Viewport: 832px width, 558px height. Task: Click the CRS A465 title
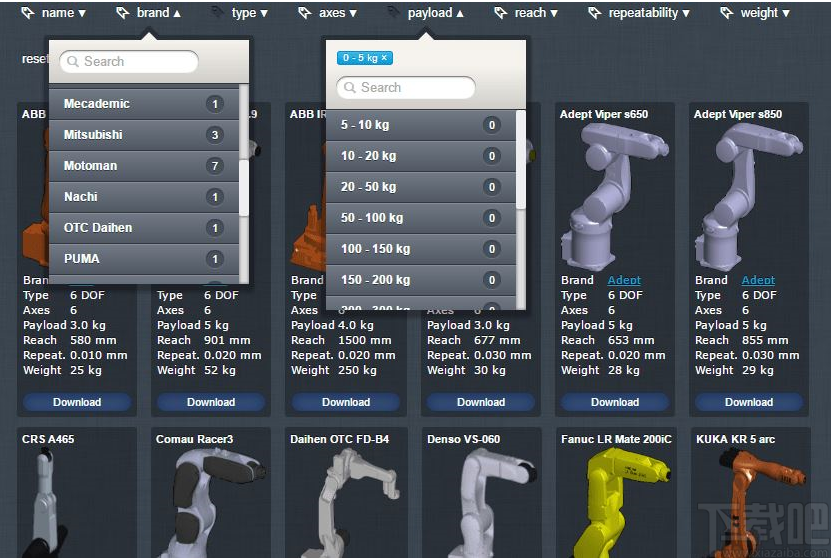pos(48,439)
